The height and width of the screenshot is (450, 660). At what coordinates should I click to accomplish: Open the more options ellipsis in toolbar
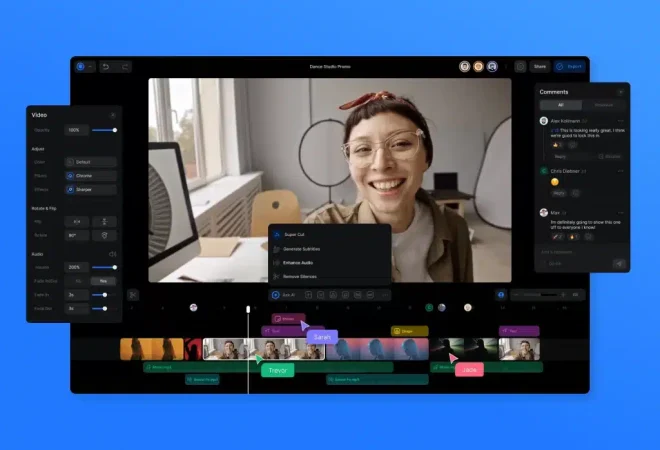(x=385, y=295)
